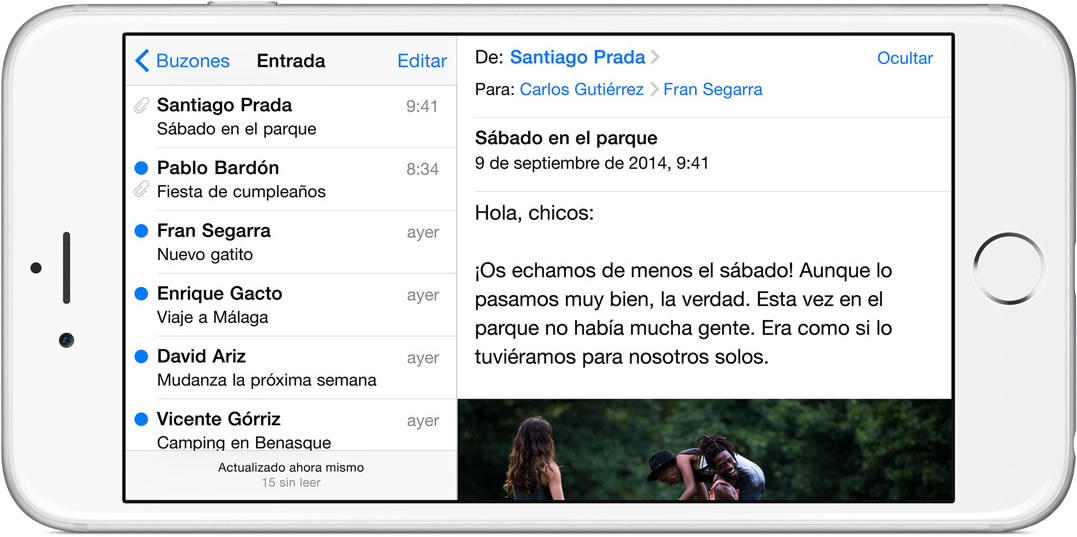Click the Entrada inbox title
Viewport: 1077px width, 537px height.
pyautogui.click(x=291, y=61)
